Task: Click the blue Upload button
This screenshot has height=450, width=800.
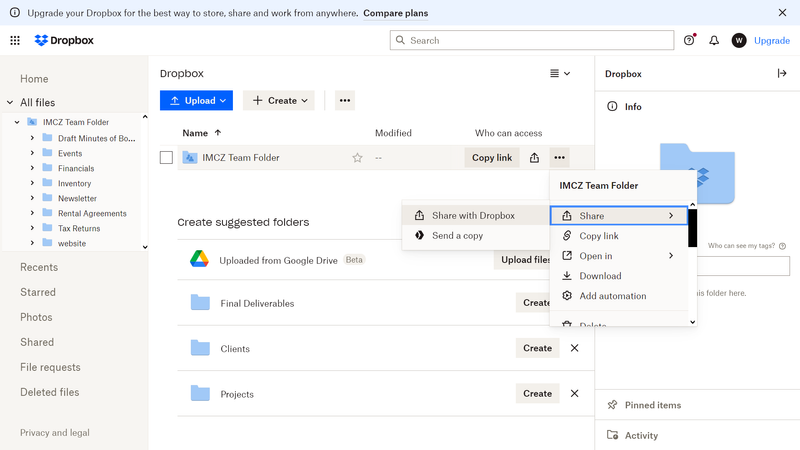Action: (x=196, y=100)
